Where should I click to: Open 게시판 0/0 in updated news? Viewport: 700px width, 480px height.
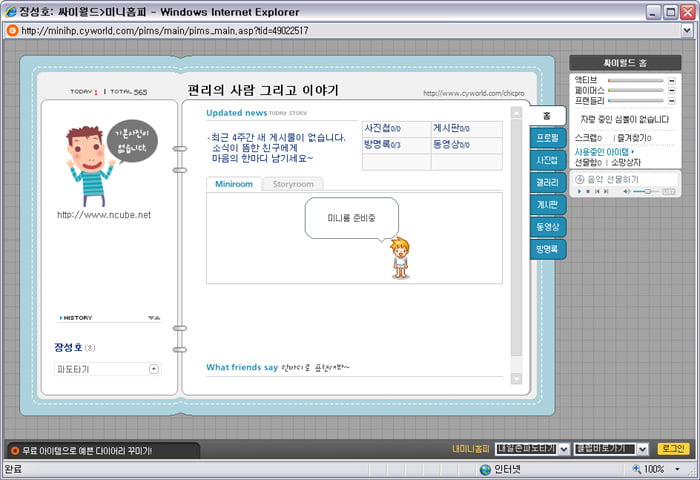point(451,129)
